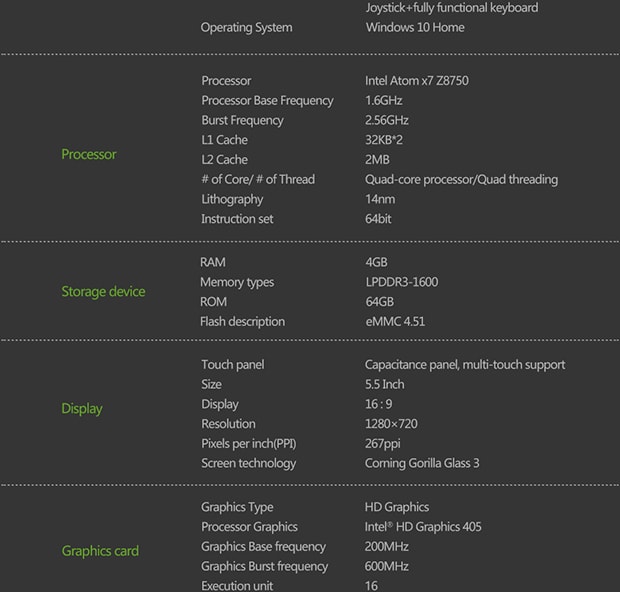Select the LPDDR3-1600 memory type value
The image size is (620, 592).
(x=401, y=282)
